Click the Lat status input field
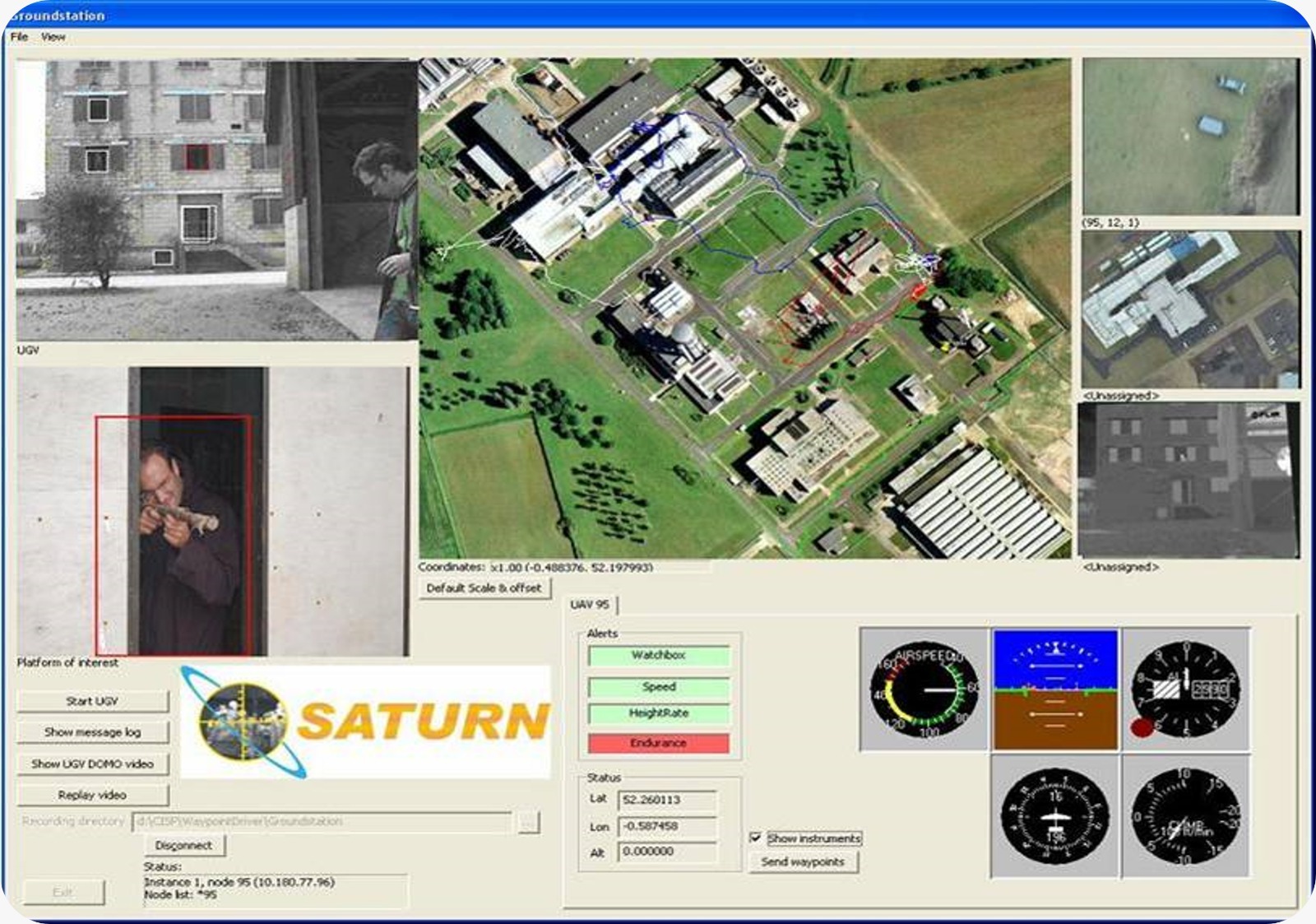 tap(667, 800)
